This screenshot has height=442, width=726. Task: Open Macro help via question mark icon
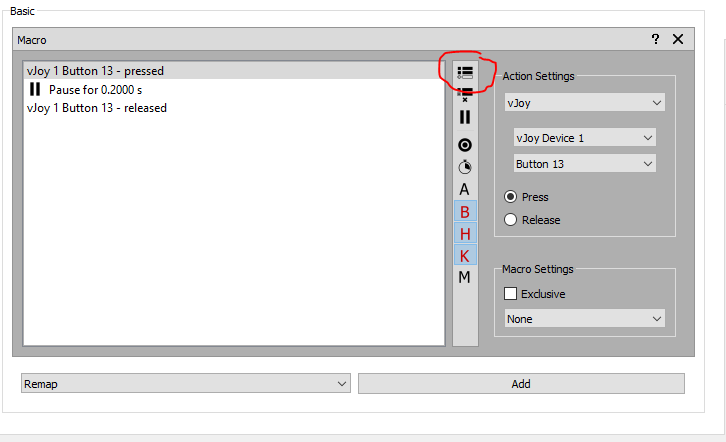tap(655, 39)
